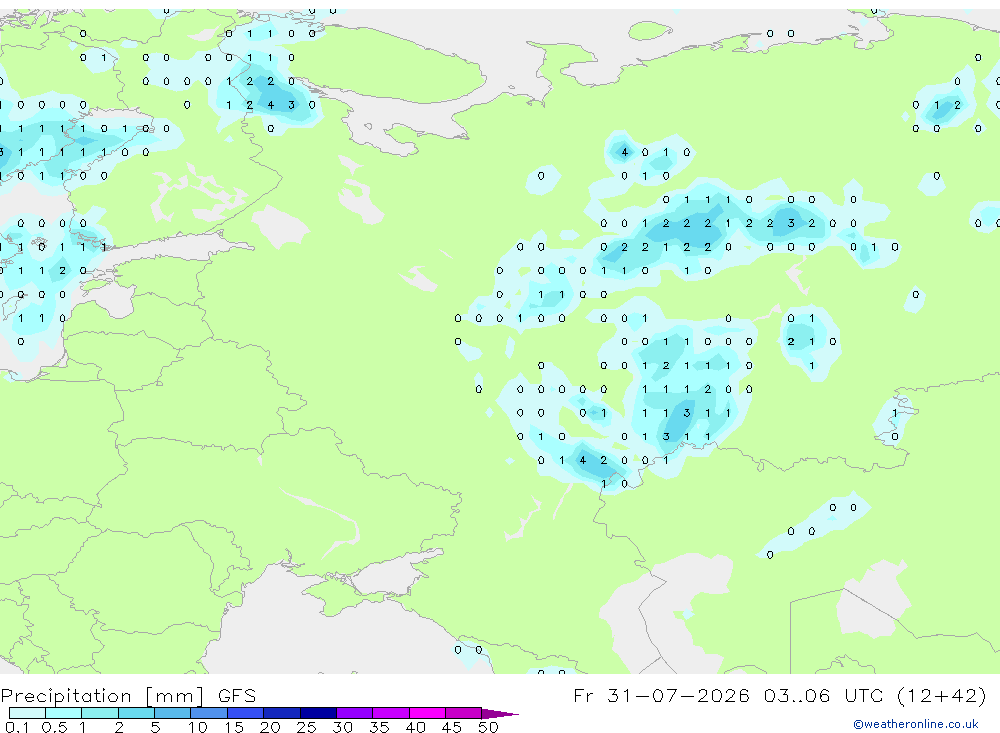
Task: Click the 'Precipitation [mm] GFS' title text
Action: (128, 695)
